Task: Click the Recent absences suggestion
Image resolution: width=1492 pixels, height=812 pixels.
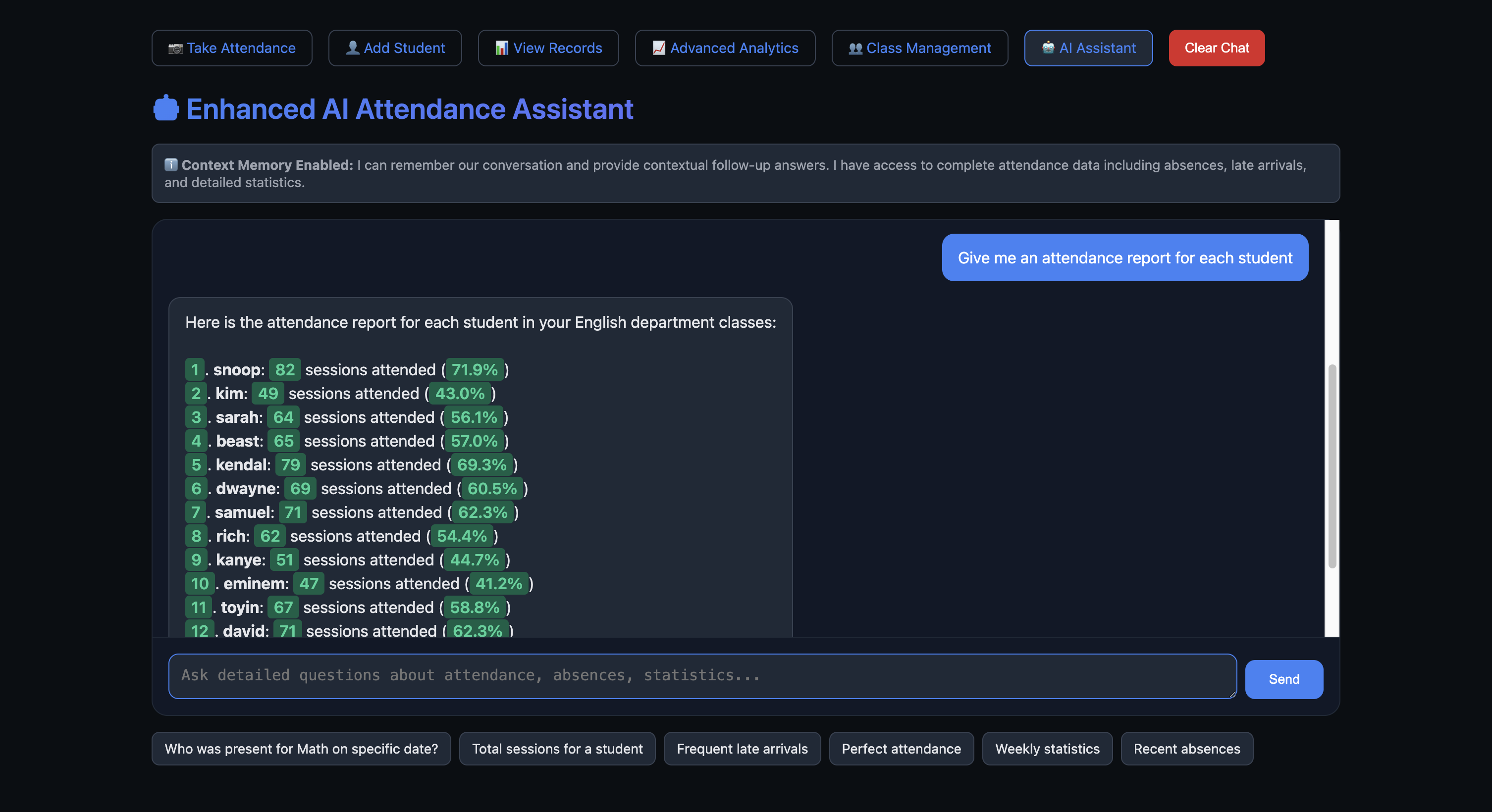Action: click(x=1187, y=748)
